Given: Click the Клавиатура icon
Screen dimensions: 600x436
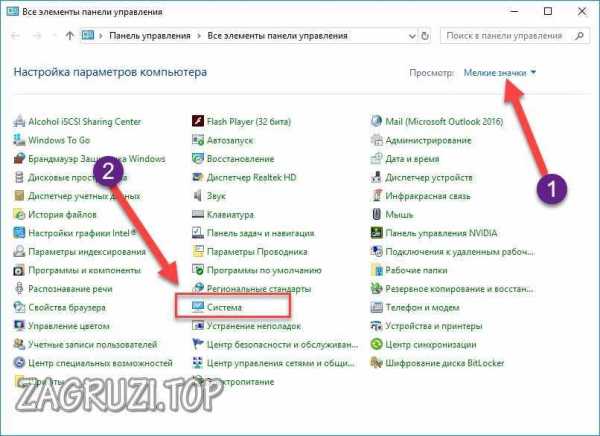Looking at the screenshot, I should pos(198,214).
